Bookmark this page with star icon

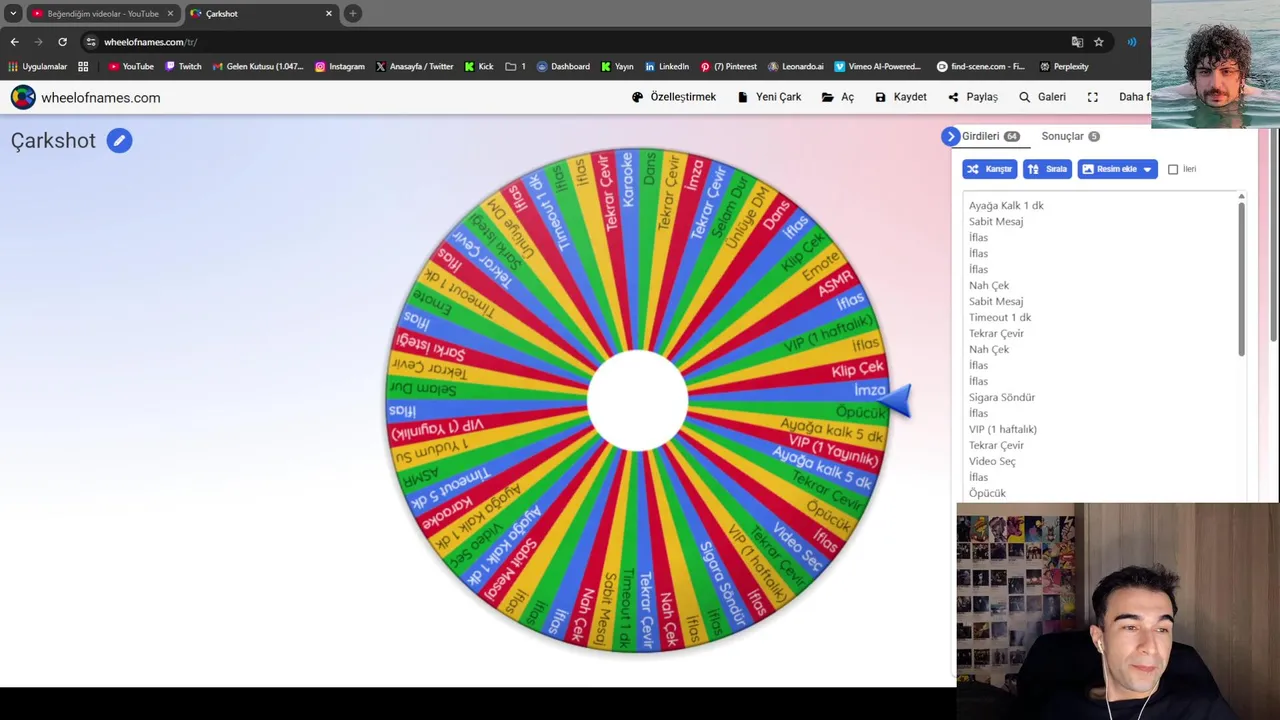point(1098,42)
